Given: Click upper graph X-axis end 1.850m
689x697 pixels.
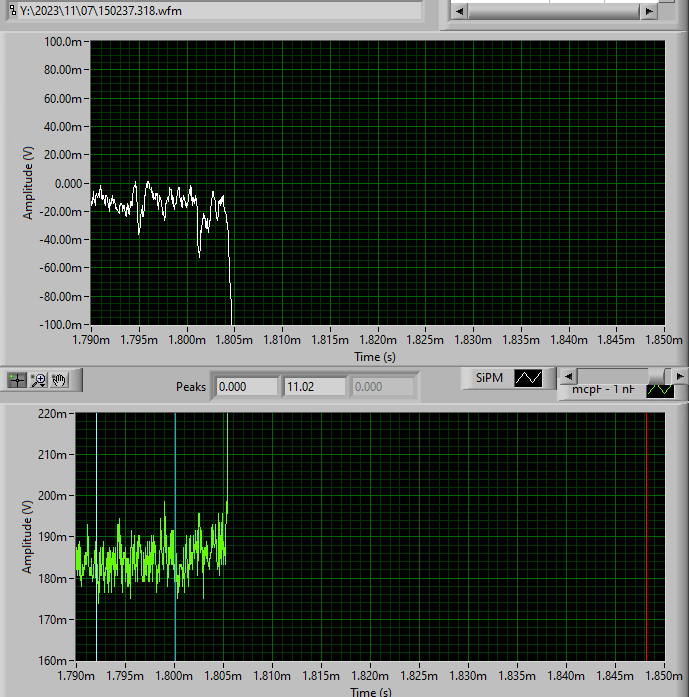Looking at the screenshot, I should pyautogui.click(x=664, y=340).
